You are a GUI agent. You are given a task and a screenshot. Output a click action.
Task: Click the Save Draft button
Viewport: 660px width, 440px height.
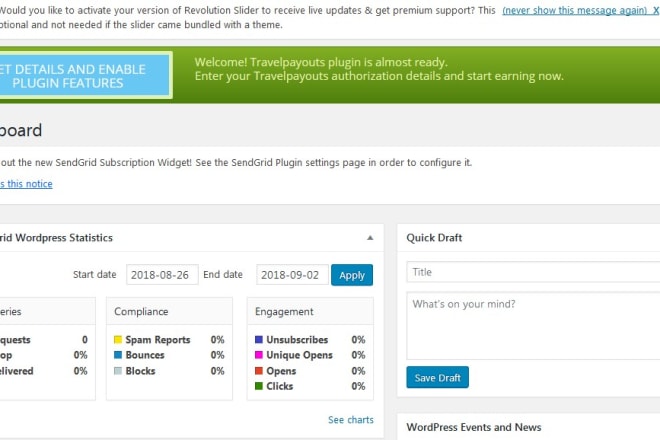(x=437, y=377)
